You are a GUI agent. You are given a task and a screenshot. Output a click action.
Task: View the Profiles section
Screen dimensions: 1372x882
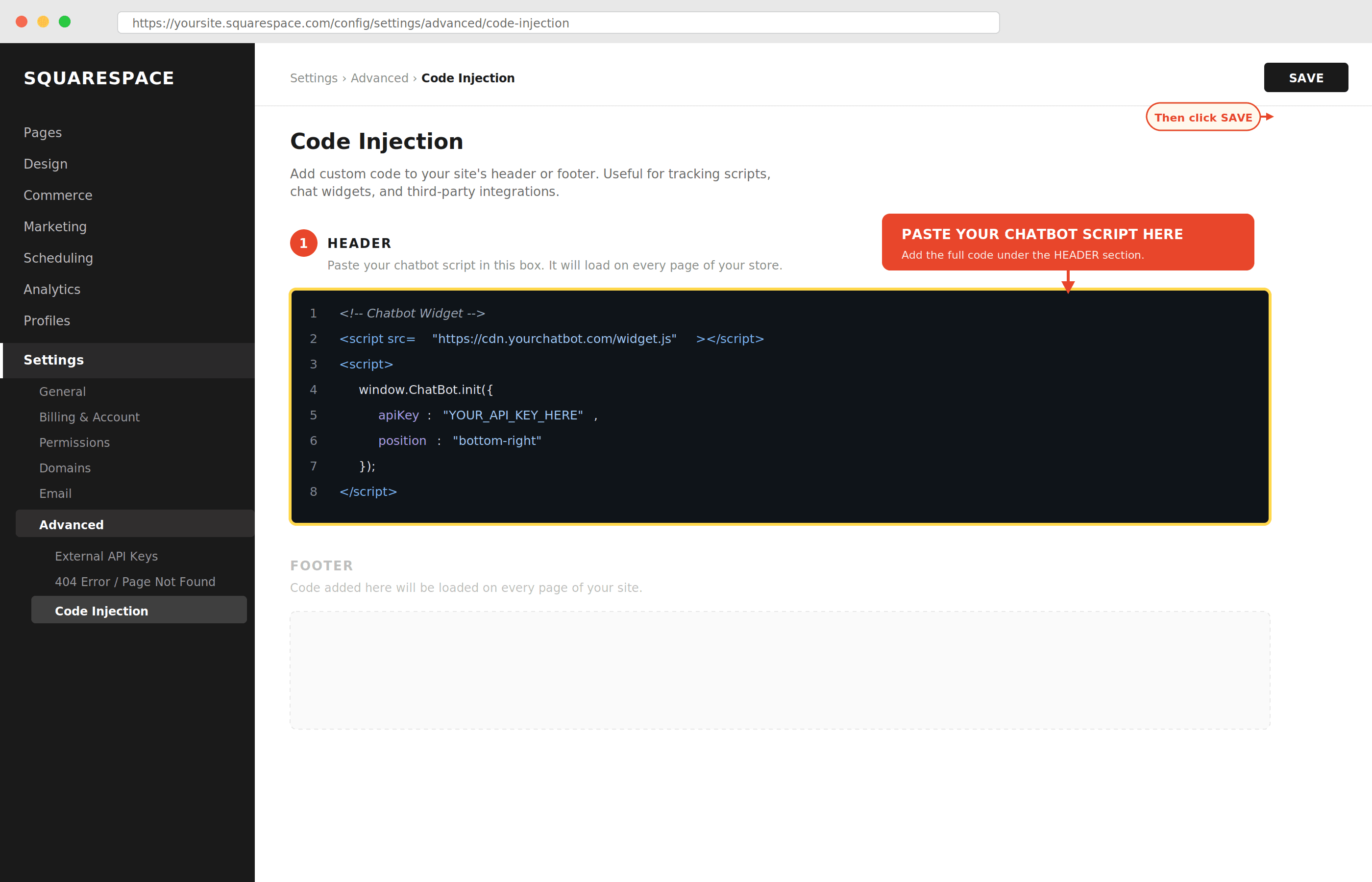(x=47, y=321)
